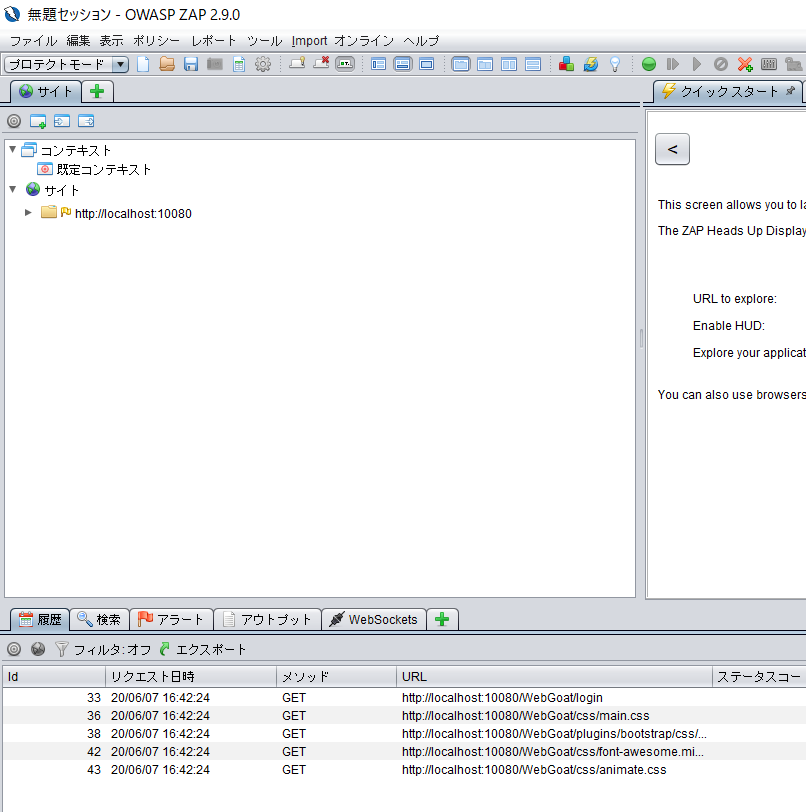Viewport: 806px width, 812px height.
Task: Expand sites tree layout icon
Action: click(379, 64)
